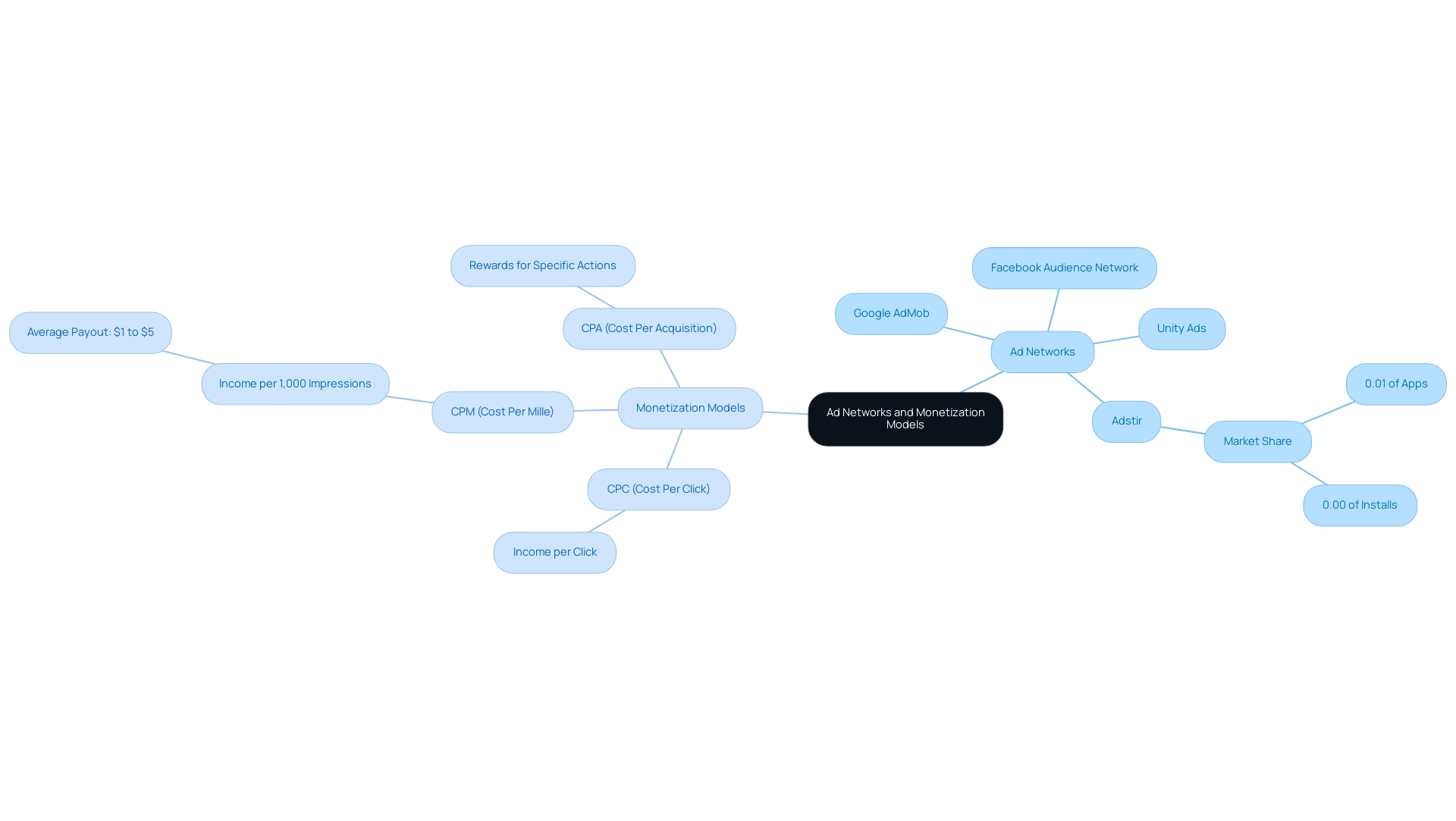
Task: Click the Market Share node icon
Action: point(1258,441)
